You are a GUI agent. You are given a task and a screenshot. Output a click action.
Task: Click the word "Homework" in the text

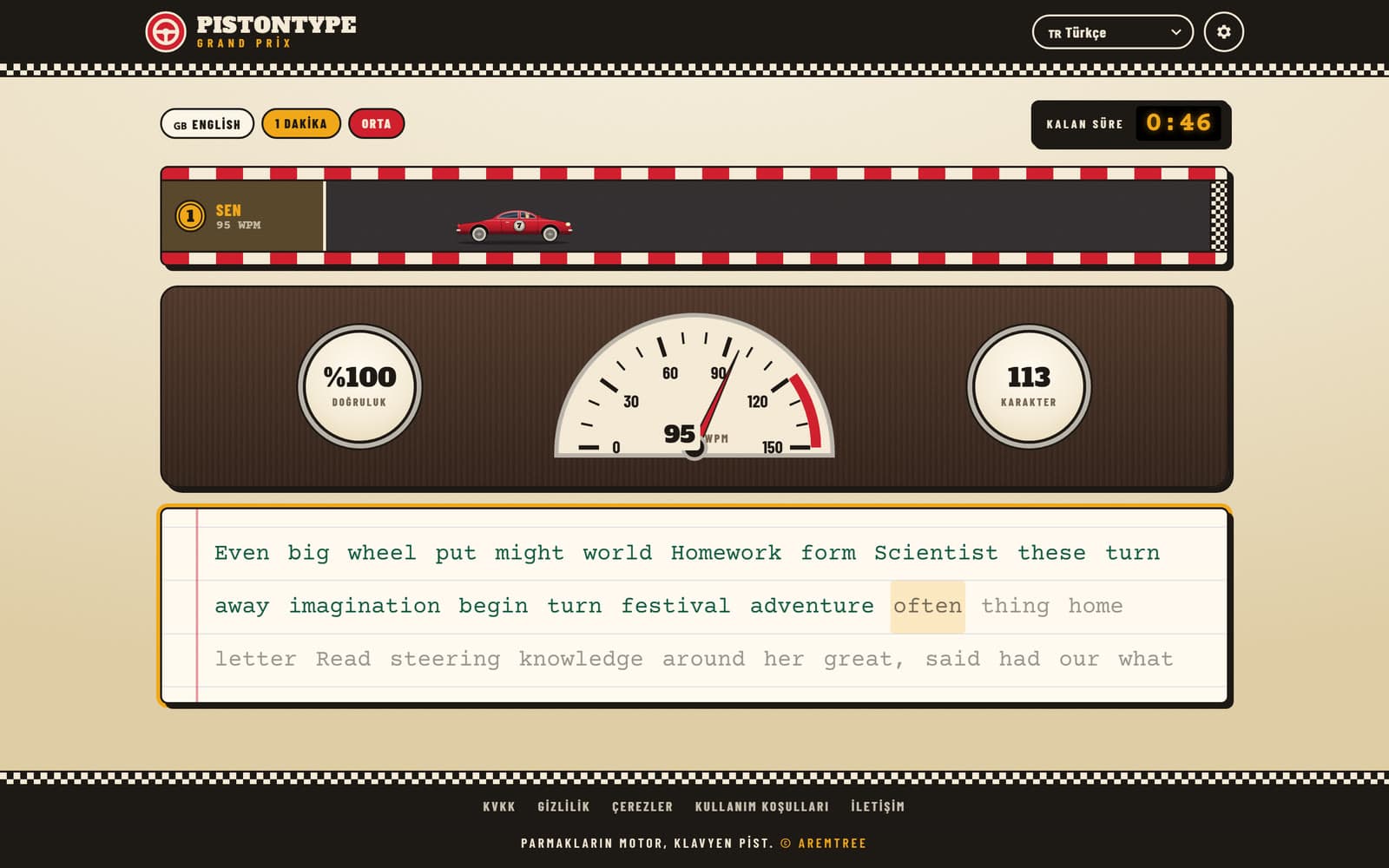(726, 553)
